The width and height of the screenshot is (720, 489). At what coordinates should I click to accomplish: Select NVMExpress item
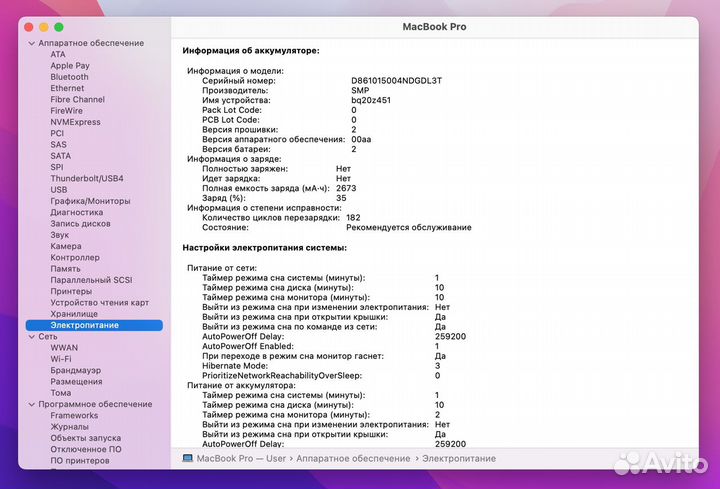point(75,122)
